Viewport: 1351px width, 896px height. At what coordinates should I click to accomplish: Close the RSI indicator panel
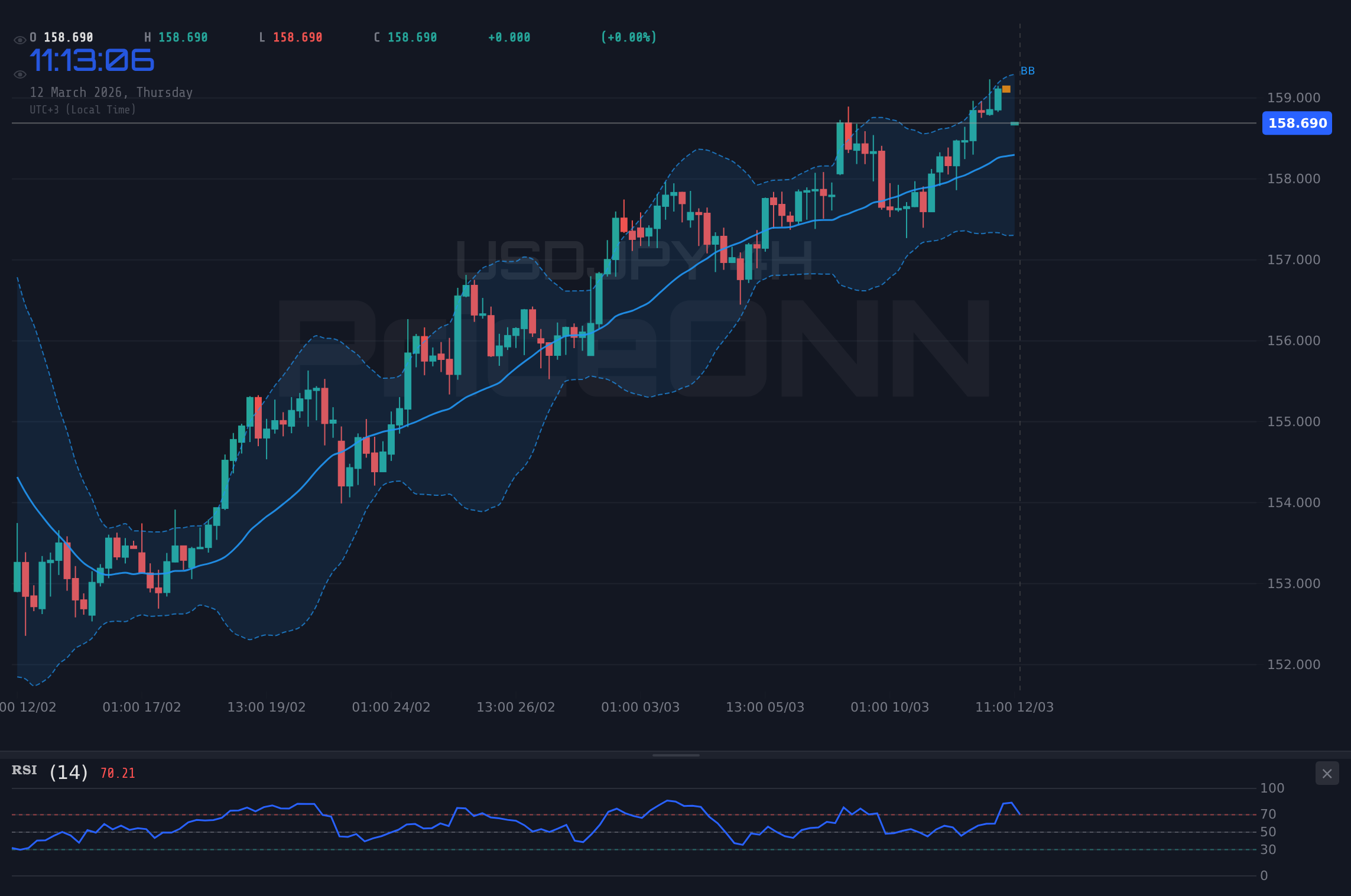[x=1327, y=774]
